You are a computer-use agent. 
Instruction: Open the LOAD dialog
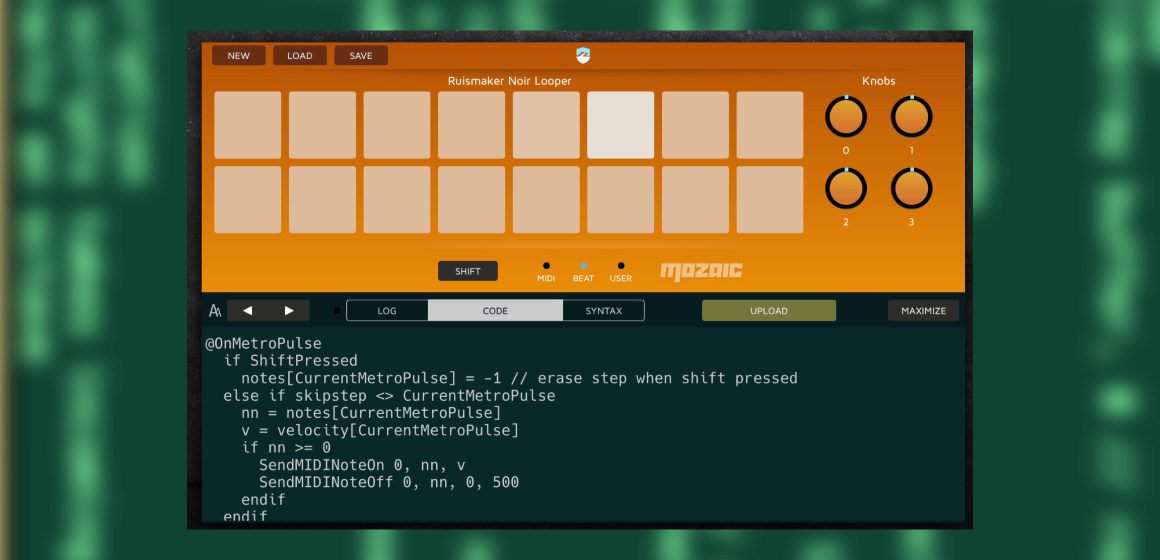(x=300, y=55)
